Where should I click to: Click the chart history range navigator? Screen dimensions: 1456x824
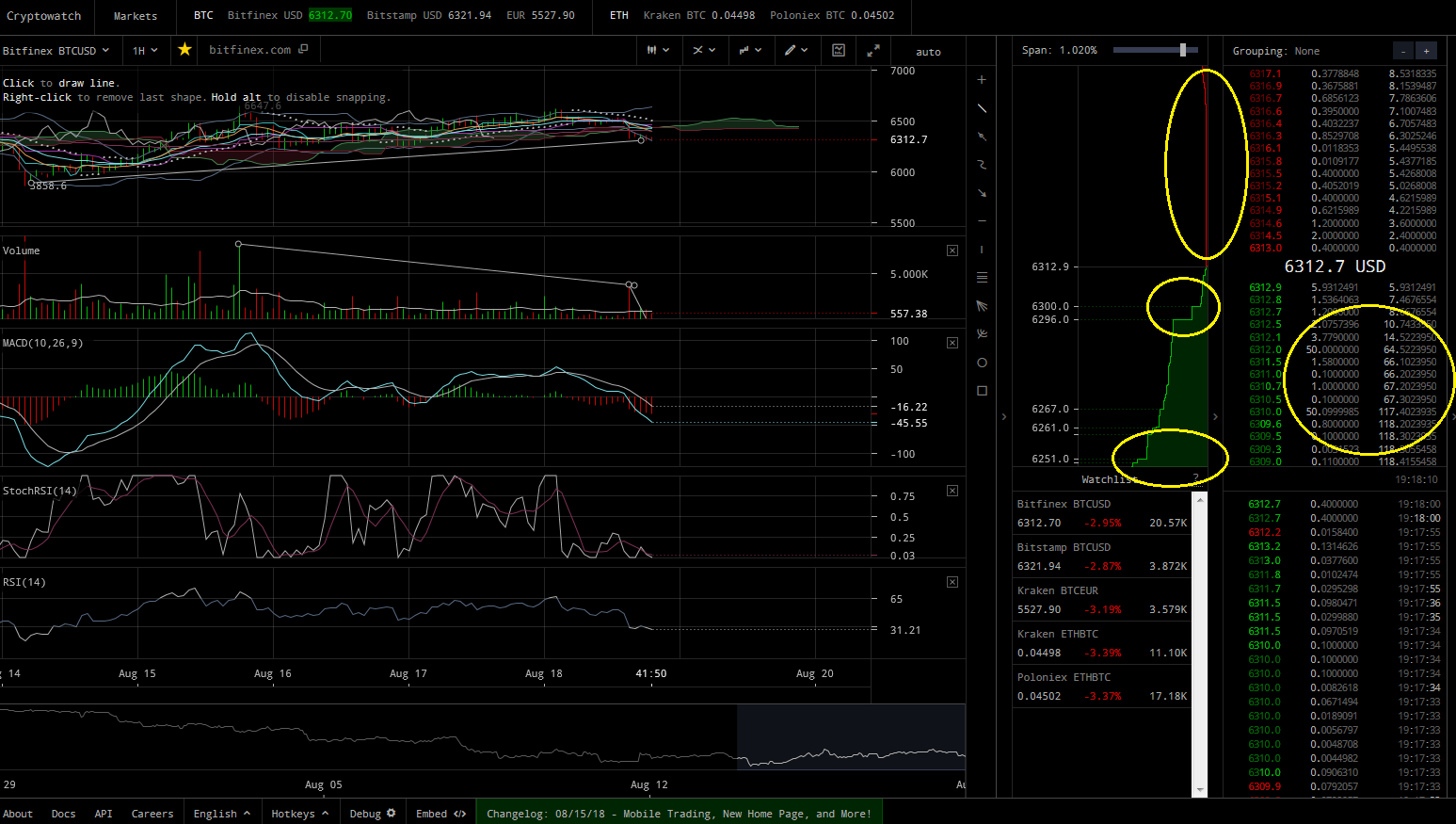(x=483, y=737)
